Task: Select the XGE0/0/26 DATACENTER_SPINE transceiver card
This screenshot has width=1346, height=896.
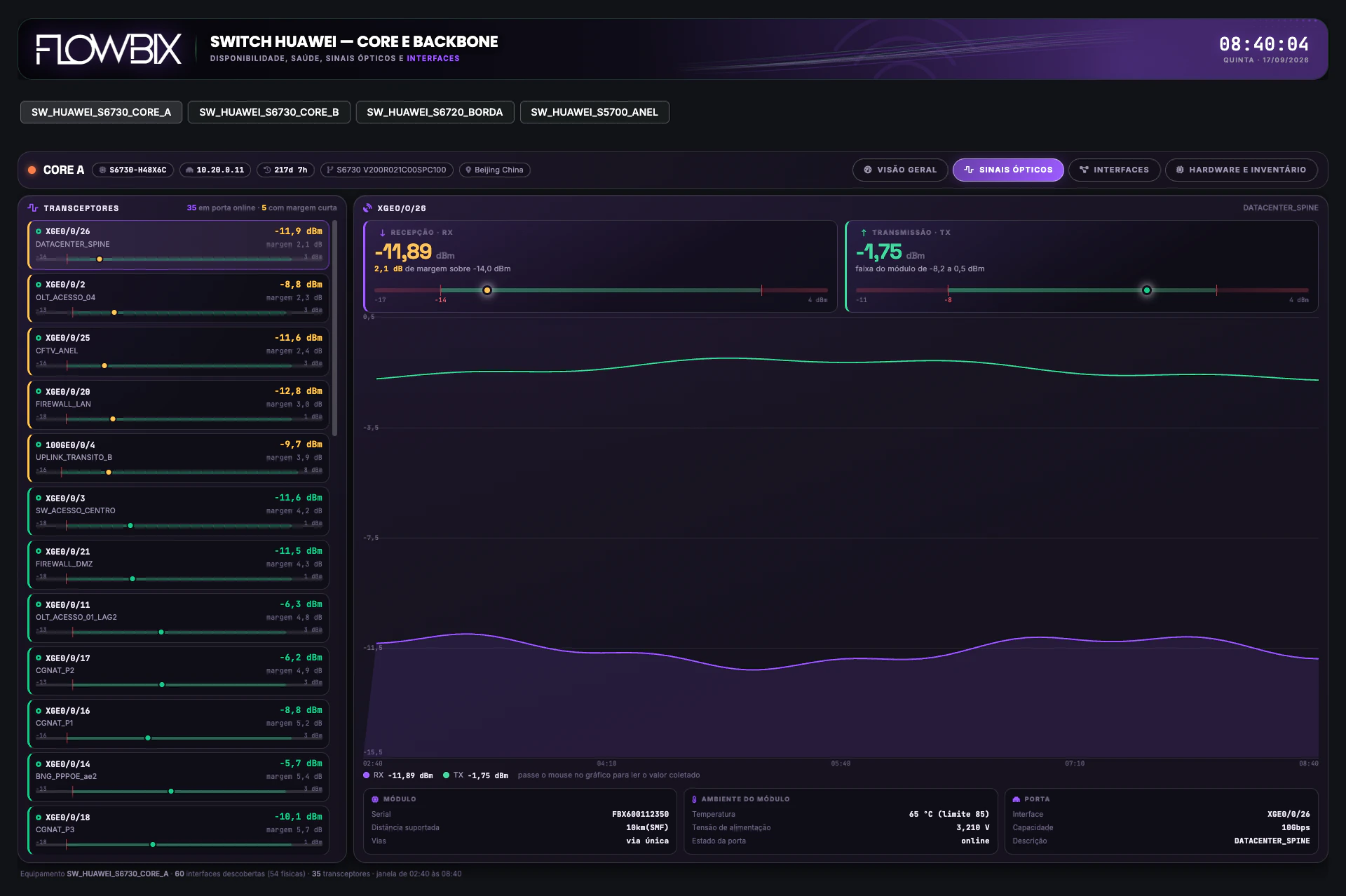Action: pos(178,245)
